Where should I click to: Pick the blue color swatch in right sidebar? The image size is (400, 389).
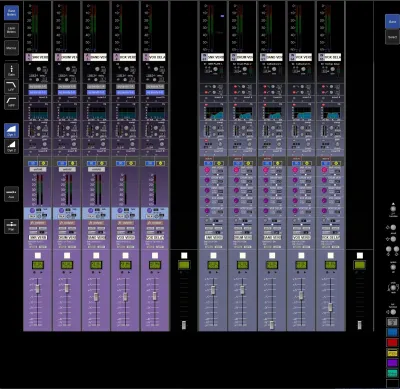point(392,332)
